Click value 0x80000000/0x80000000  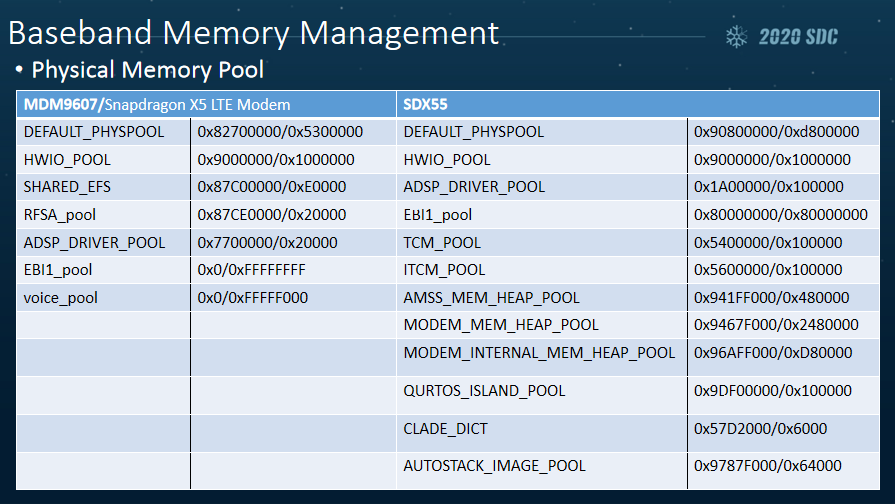[x=780, y=215]
